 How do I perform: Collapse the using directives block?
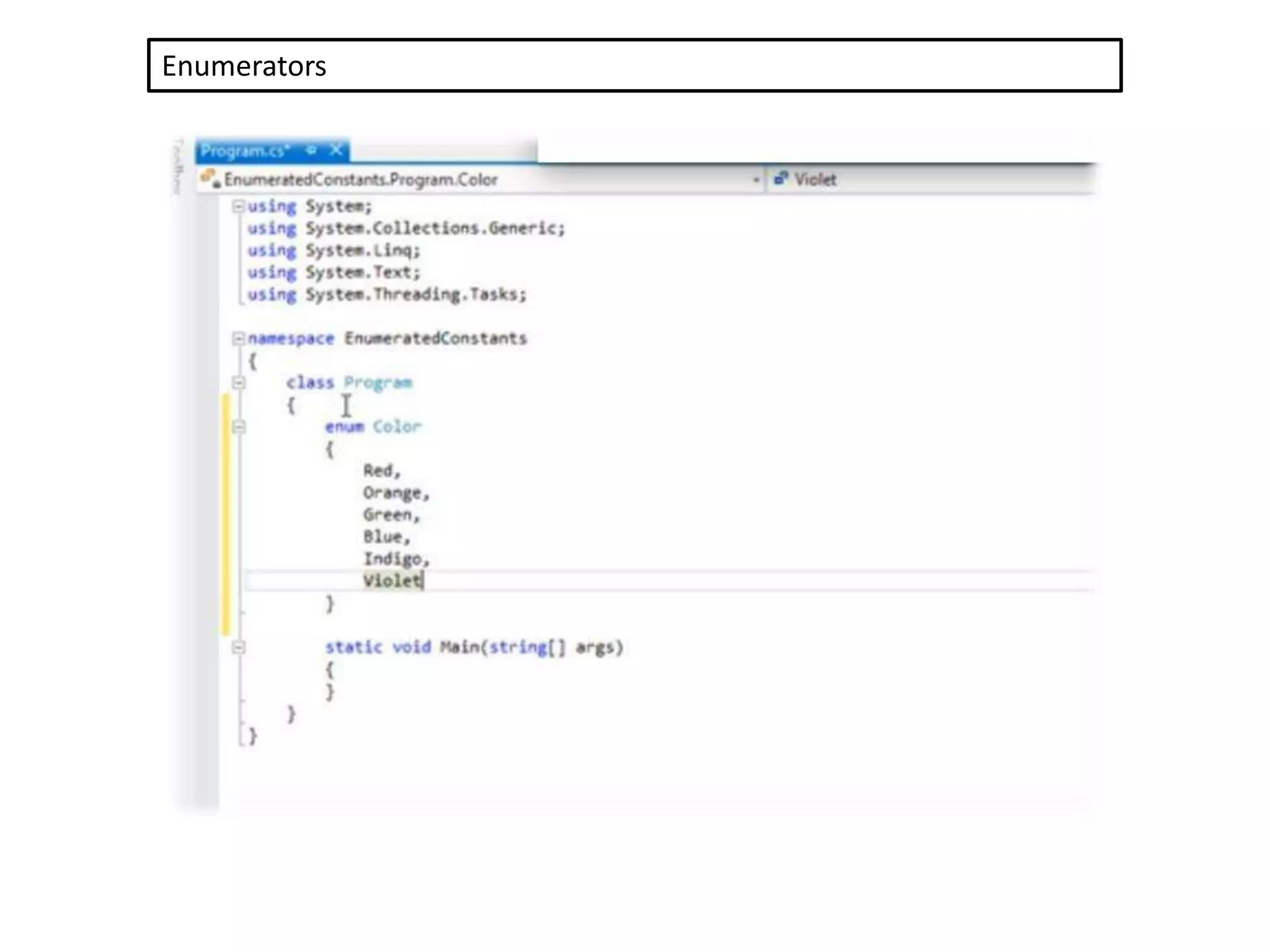pos(238,206)
